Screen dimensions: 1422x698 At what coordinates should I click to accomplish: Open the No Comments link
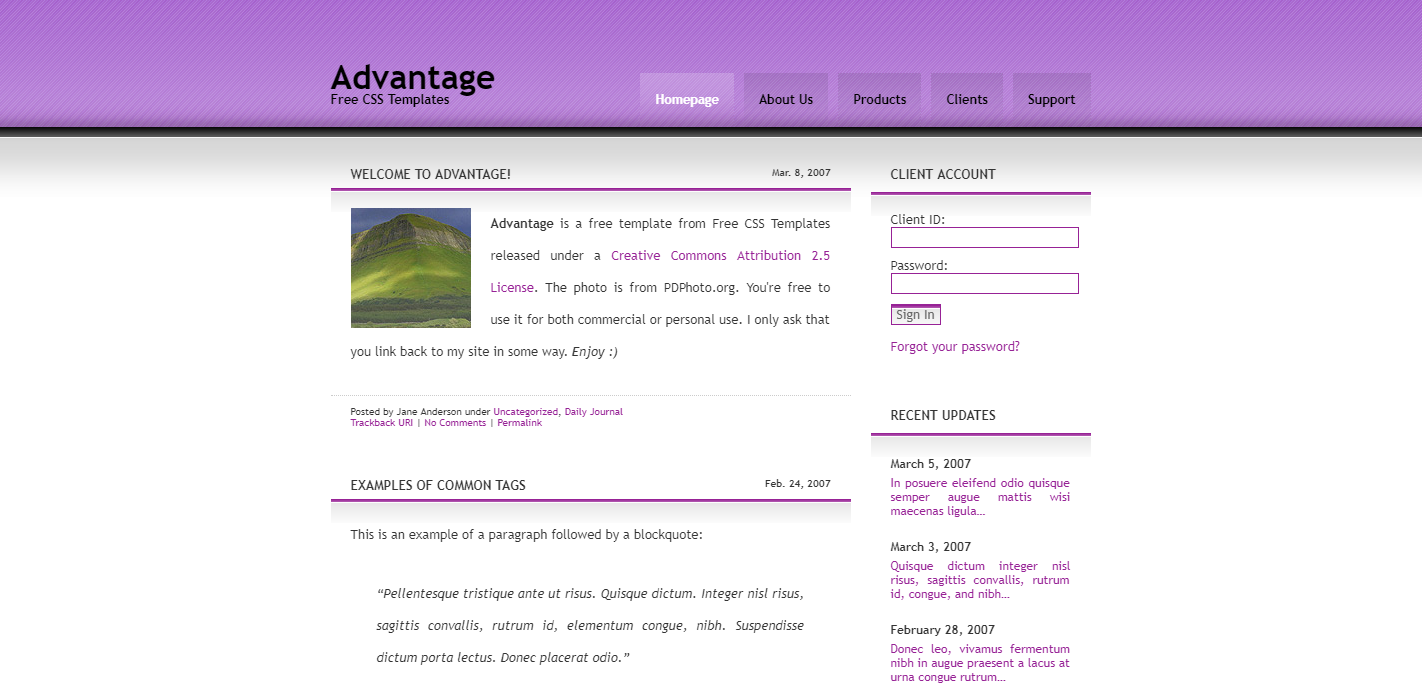point(454,423)
